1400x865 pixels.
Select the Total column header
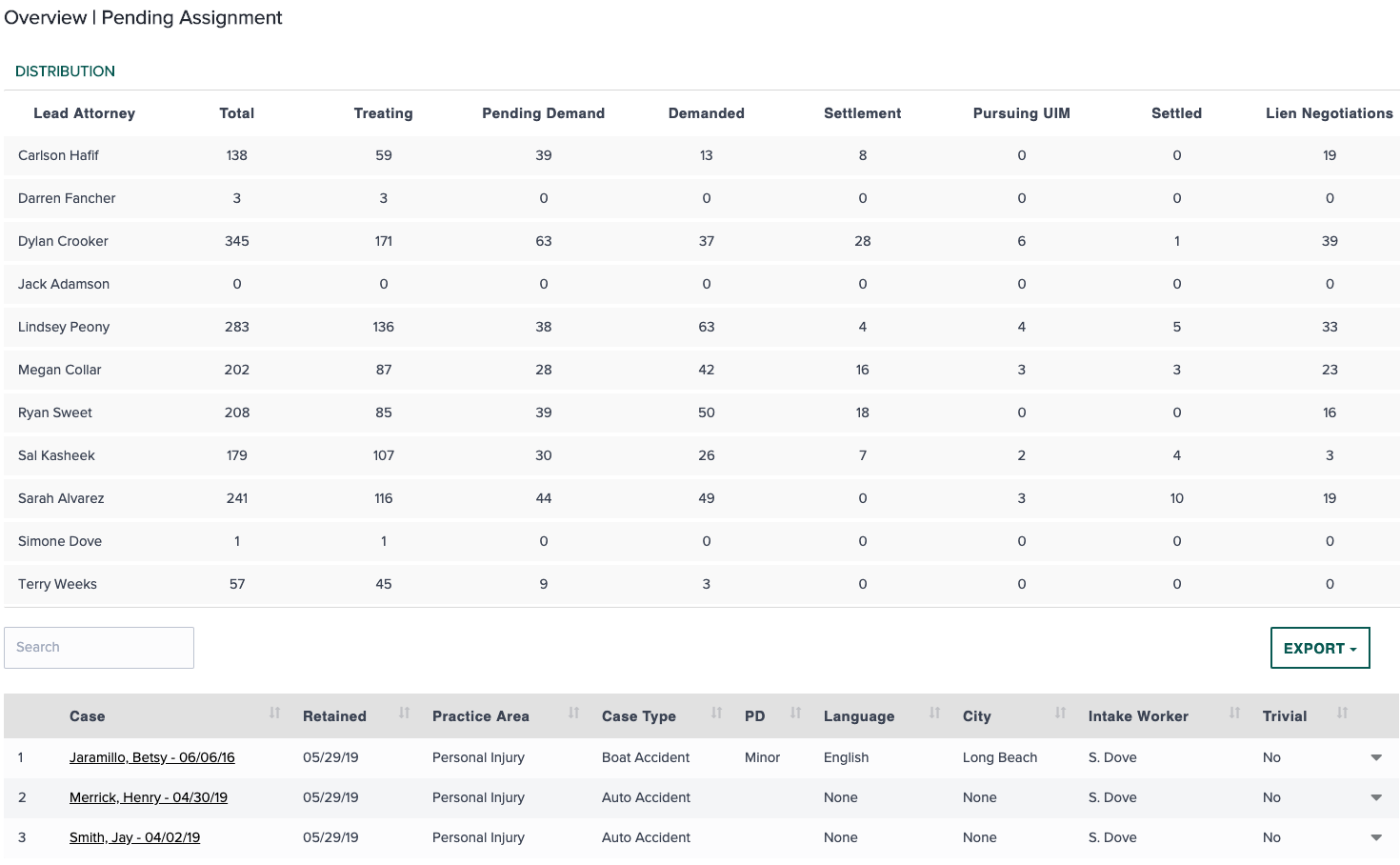(x=237, y=113)
